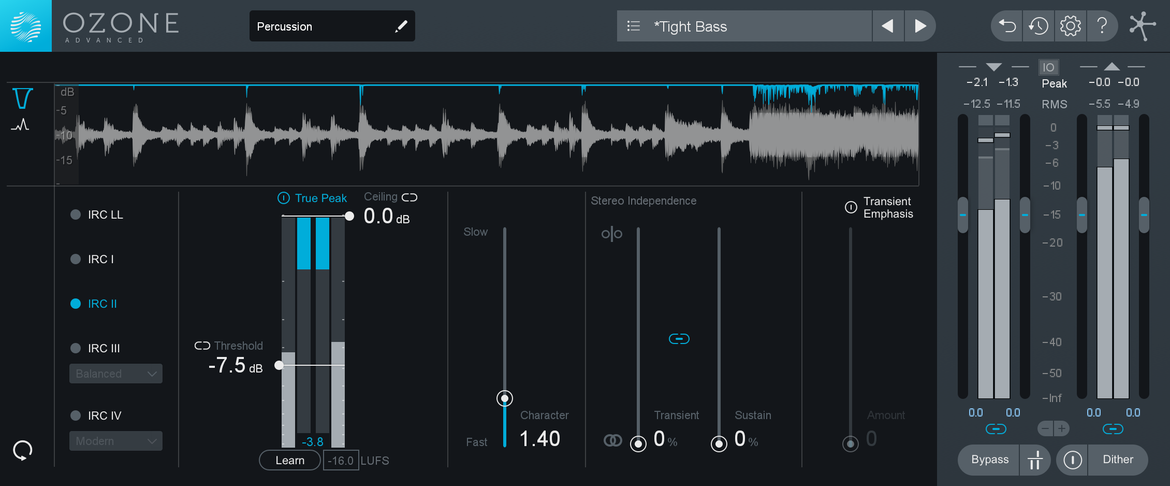Viewport: 1170px width, 486px height.
Task: Click the 0.0 dB Ceiling value
Action: (387, 217)
